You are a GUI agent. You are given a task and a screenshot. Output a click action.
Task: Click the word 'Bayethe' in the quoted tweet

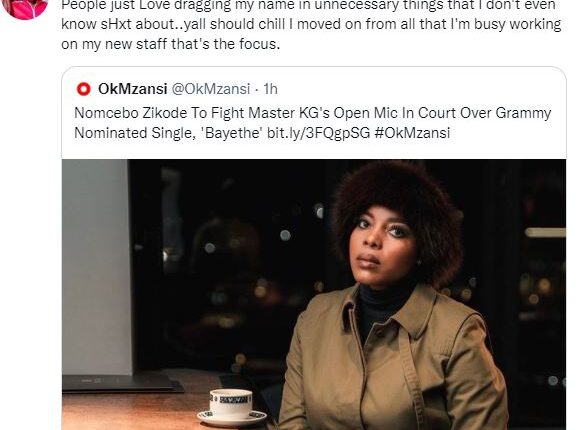(232, 133)
